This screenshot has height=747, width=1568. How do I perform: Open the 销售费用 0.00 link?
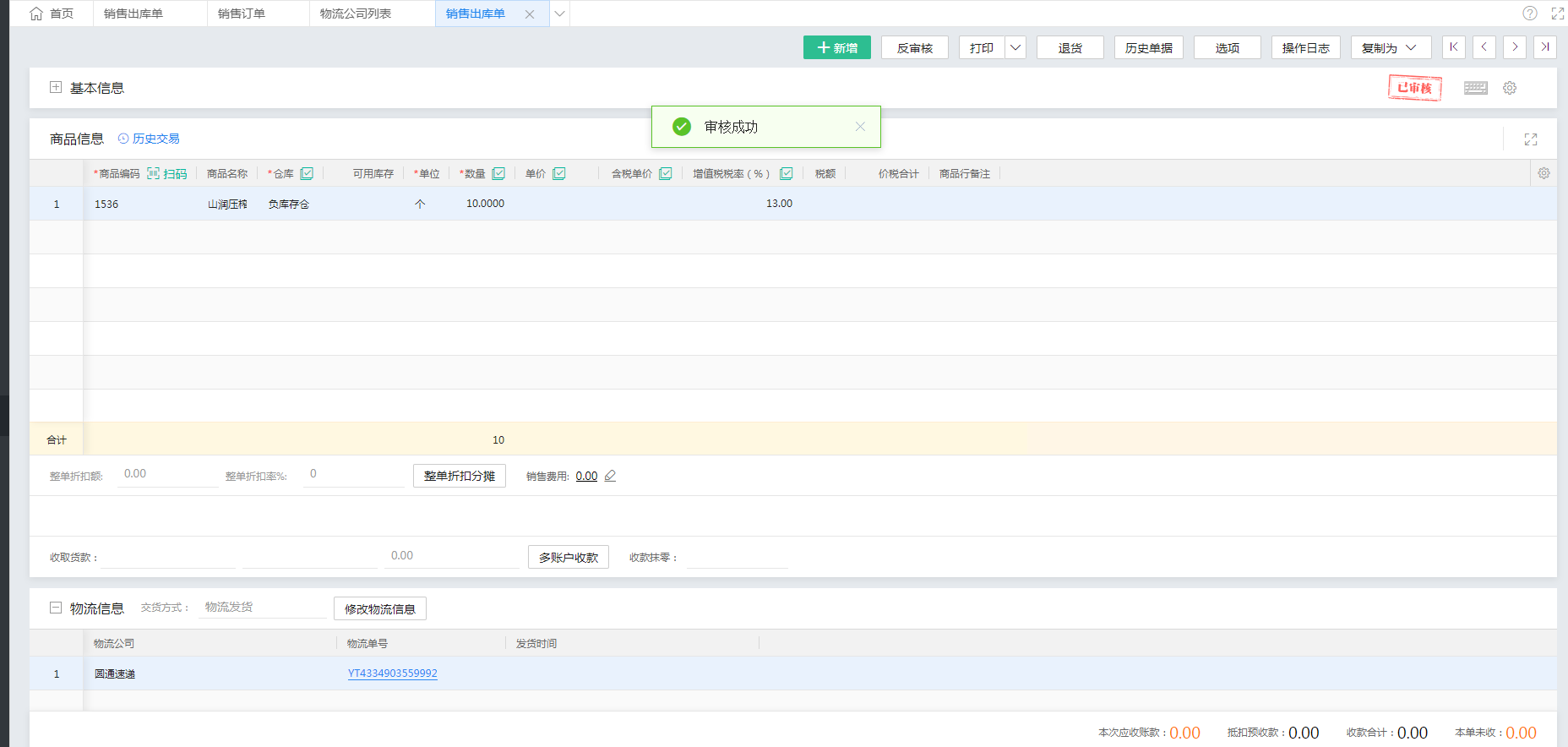click(x=586, y=477)
